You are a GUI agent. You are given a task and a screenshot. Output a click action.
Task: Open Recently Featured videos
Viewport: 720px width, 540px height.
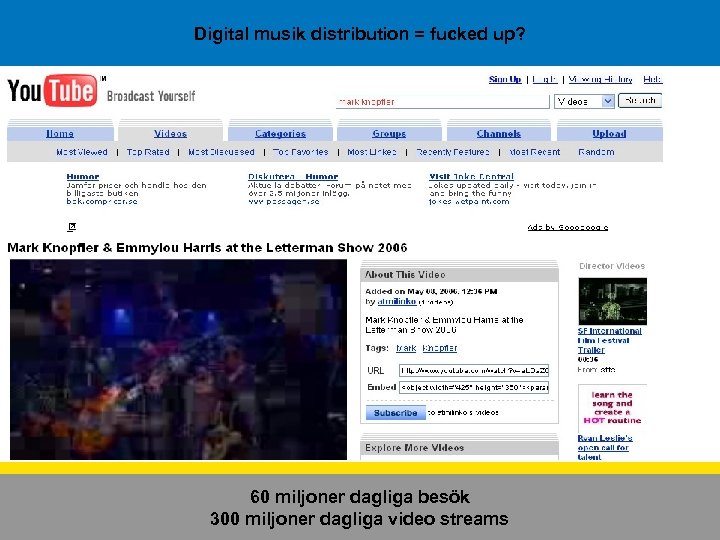pos(453,152)
